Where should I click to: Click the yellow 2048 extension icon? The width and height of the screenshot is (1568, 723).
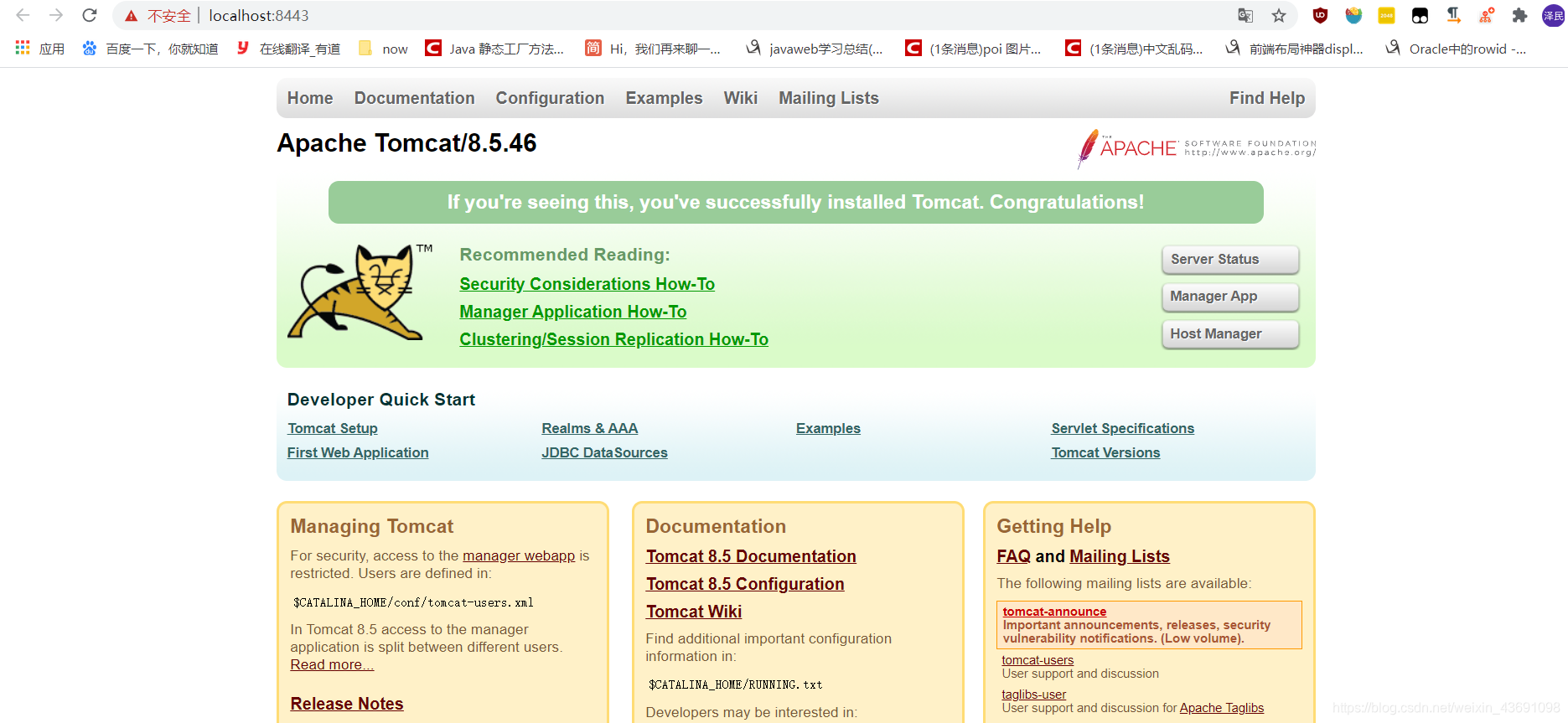point(1386,15)
